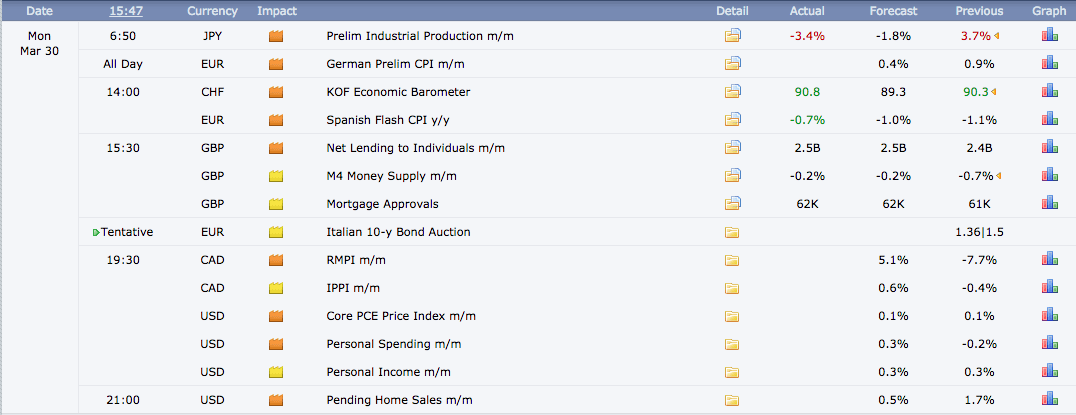
Task: Click the Impact column header
Action: [277, 11]
